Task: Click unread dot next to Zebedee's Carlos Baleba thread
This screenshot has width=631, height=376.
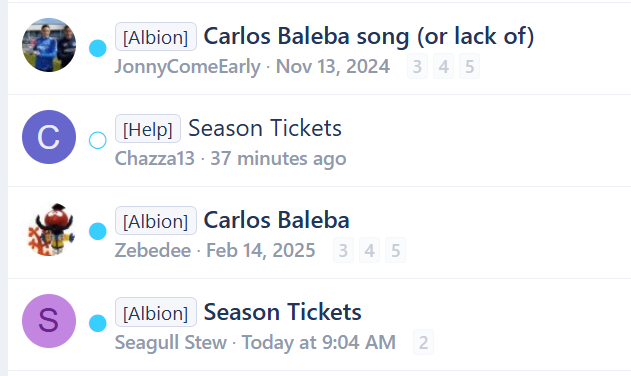Action: pyautogui.click(x=97, y=231)
